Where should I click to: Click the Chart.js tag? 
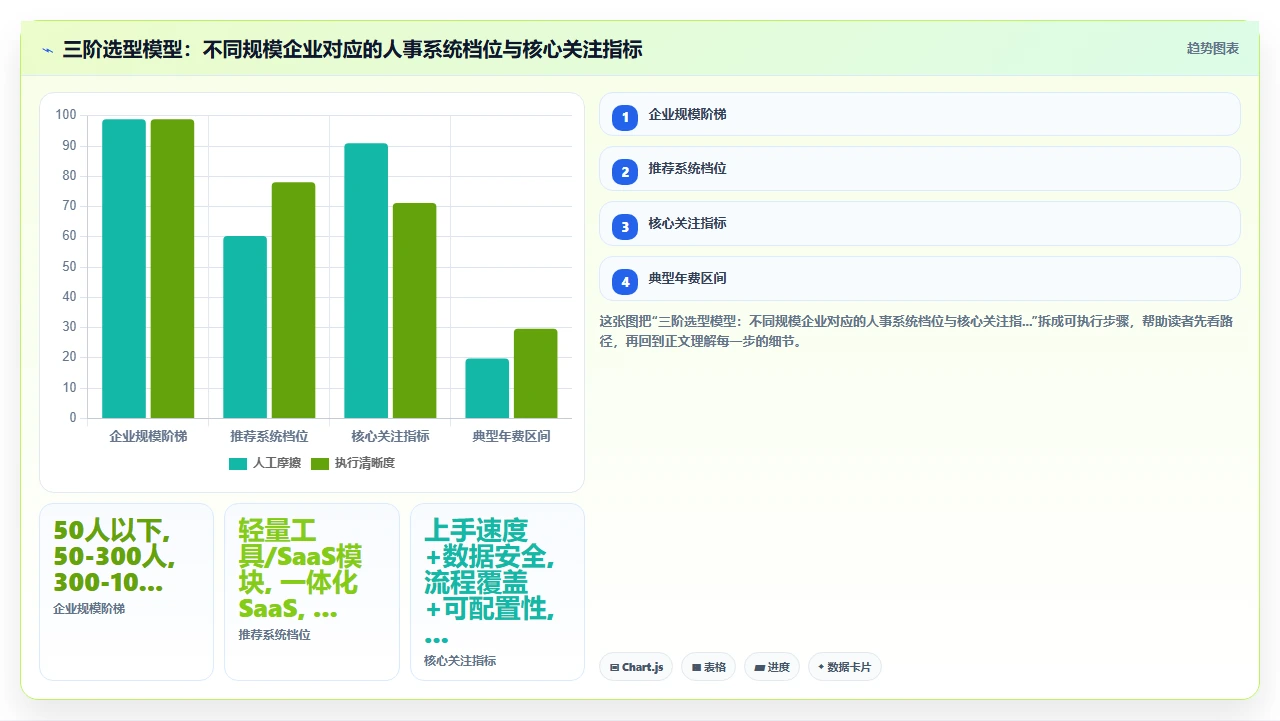[x=636, y=667]
